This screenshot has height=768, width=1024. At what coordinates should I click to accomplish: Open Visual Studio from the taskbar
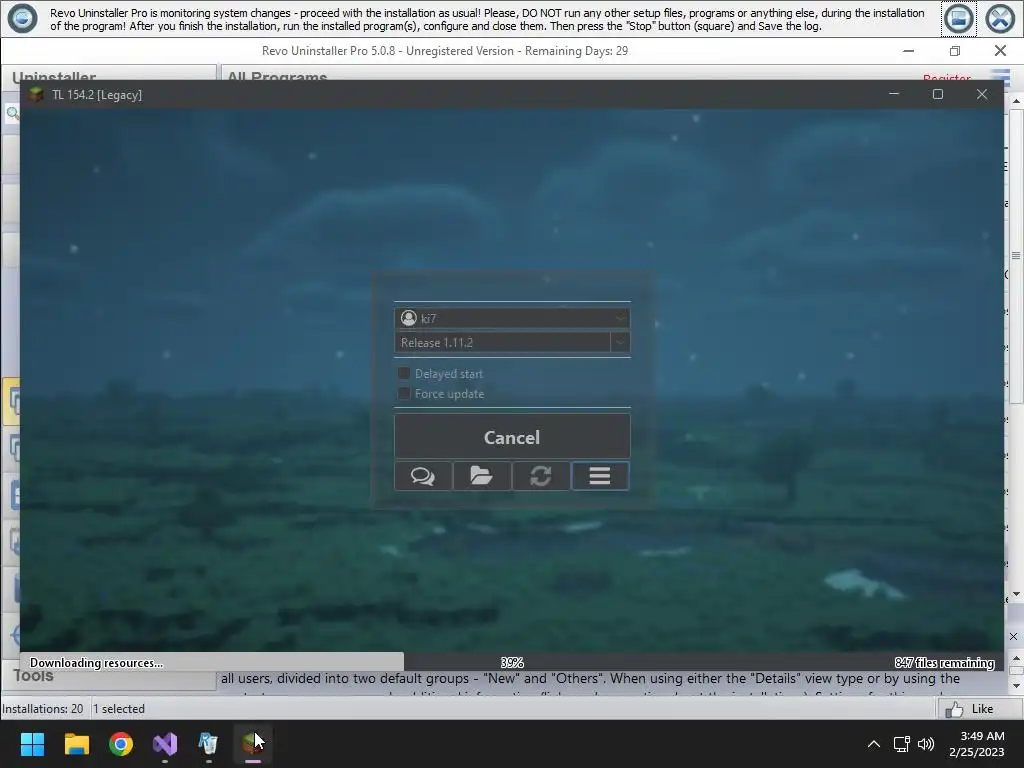(x=165, y=744)
